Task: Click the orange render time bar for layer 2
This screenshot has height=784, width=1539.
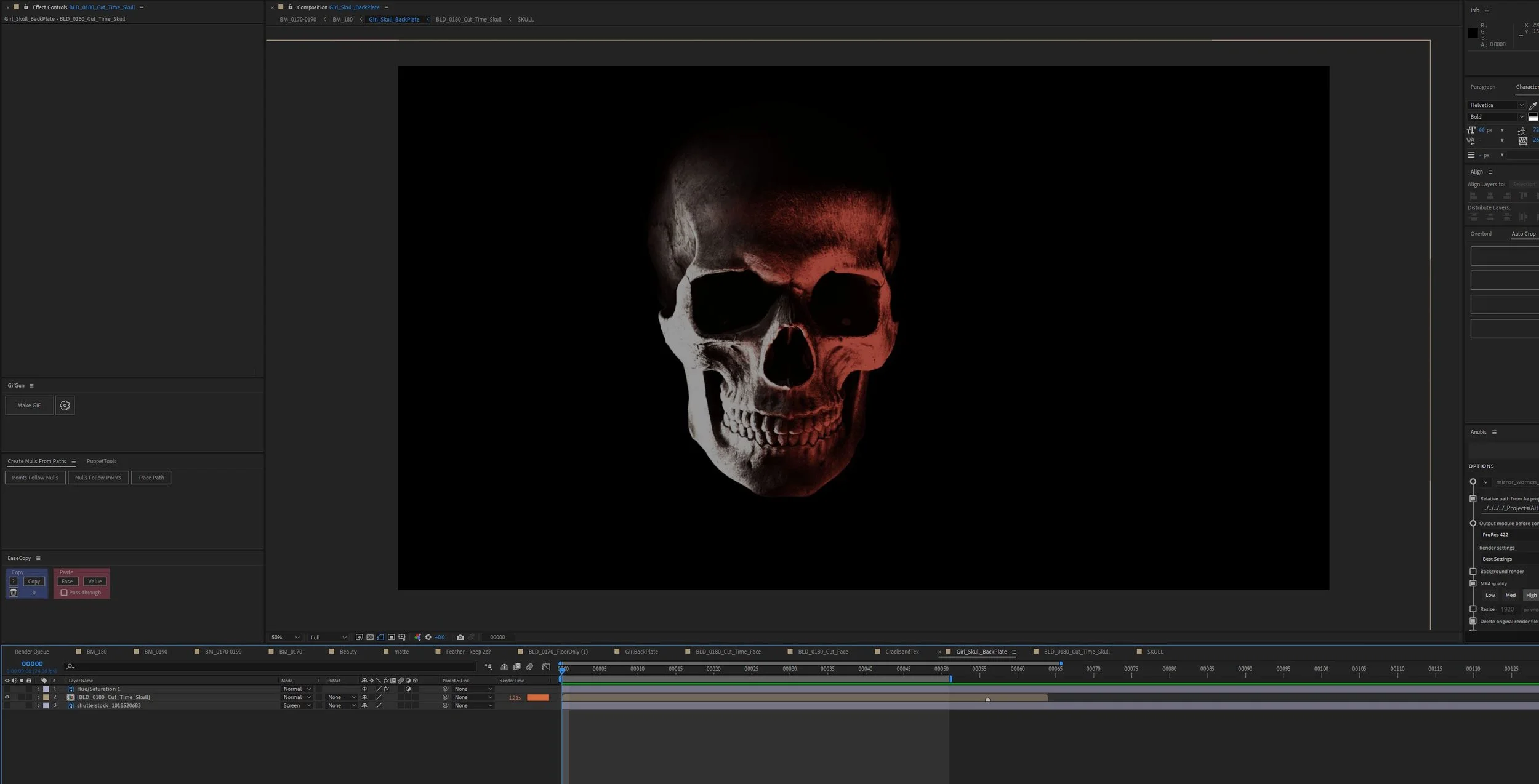Action: (537, 698)
